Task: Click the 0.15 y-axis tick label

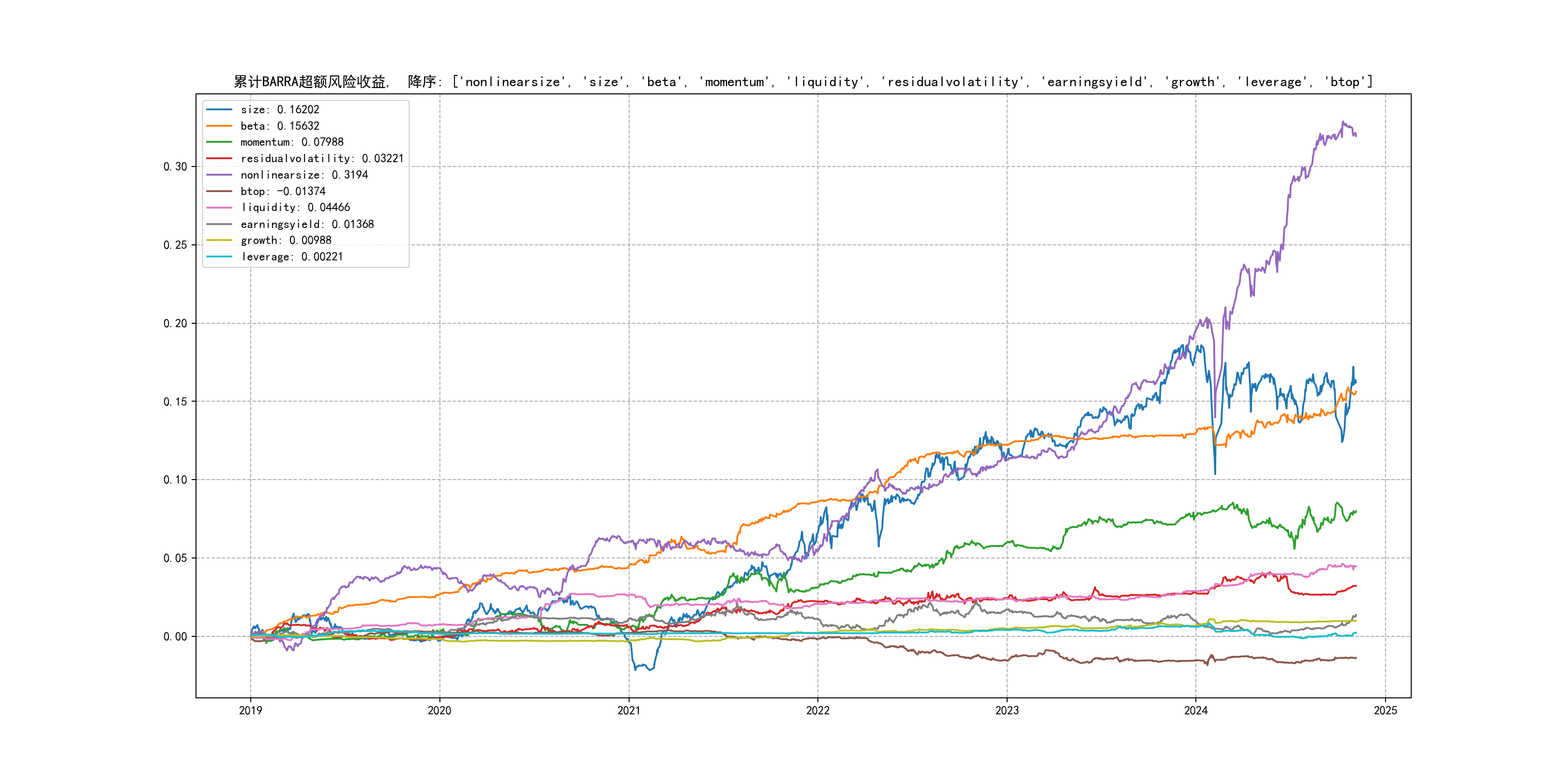Action: coord(175,402)
